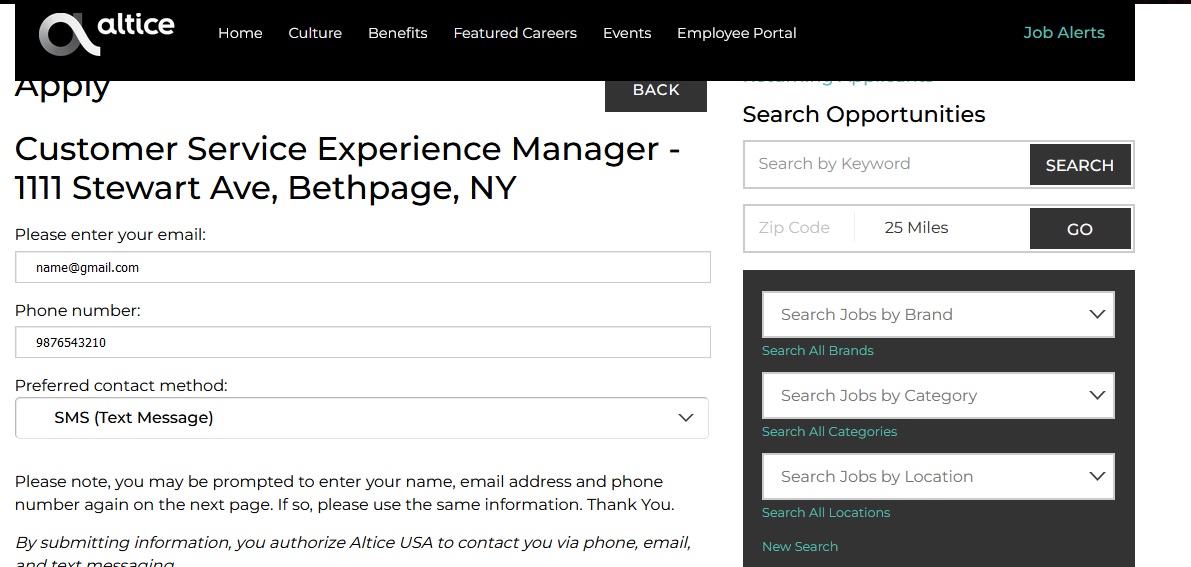Open the Employee Portal link

coord(736,33)
